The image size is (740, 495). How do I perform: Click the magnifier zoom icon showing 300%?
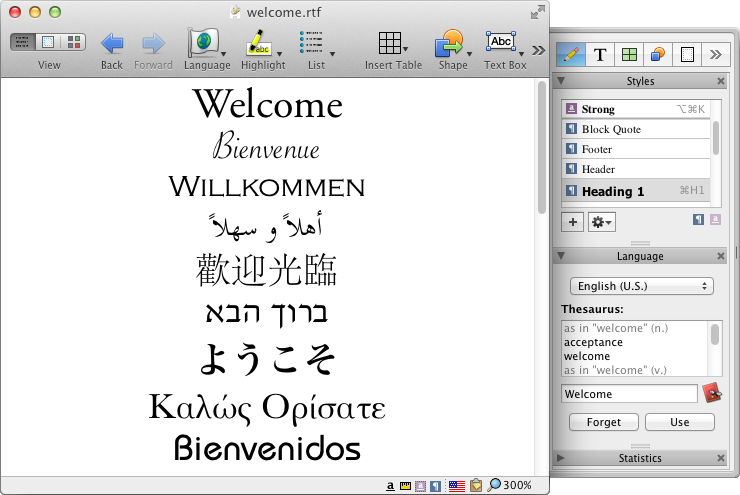point(493,485)
